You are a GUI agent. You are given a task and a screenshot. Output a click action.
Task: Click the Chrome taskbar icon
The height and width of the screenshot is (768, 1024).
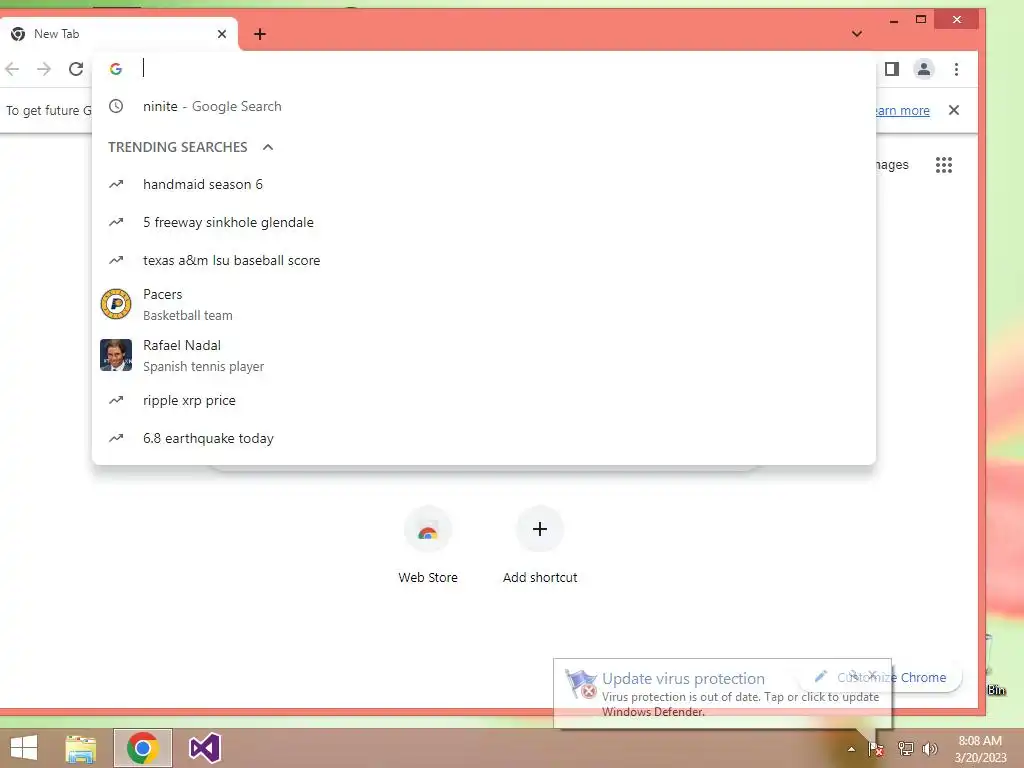point(143,748)
